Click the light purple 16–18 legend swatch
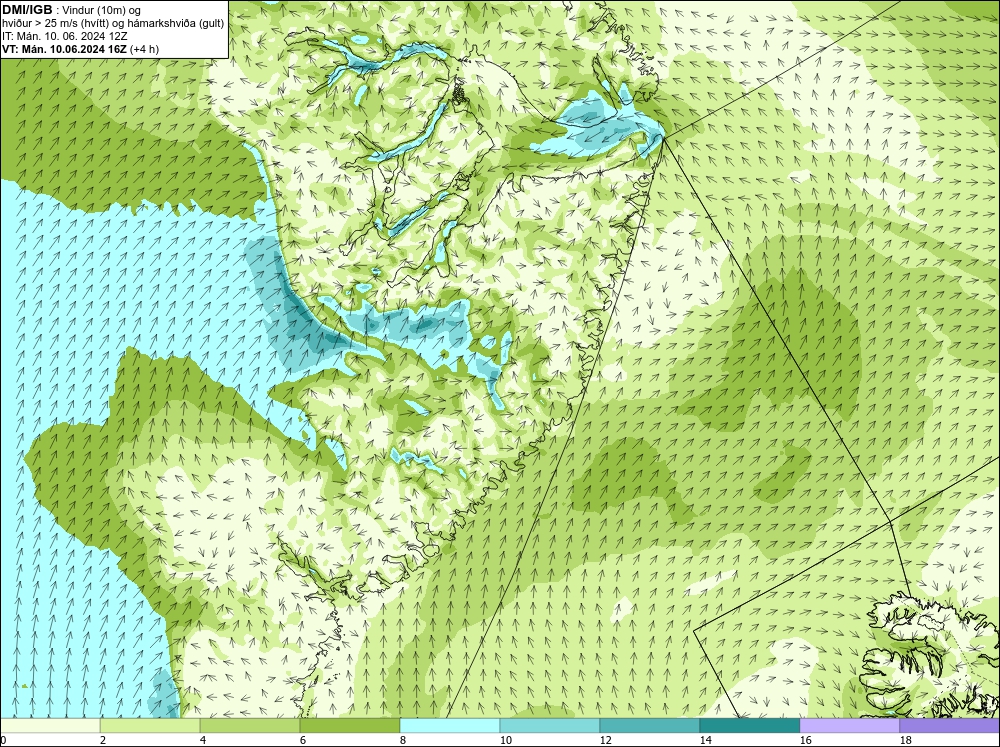 [849, 726]
